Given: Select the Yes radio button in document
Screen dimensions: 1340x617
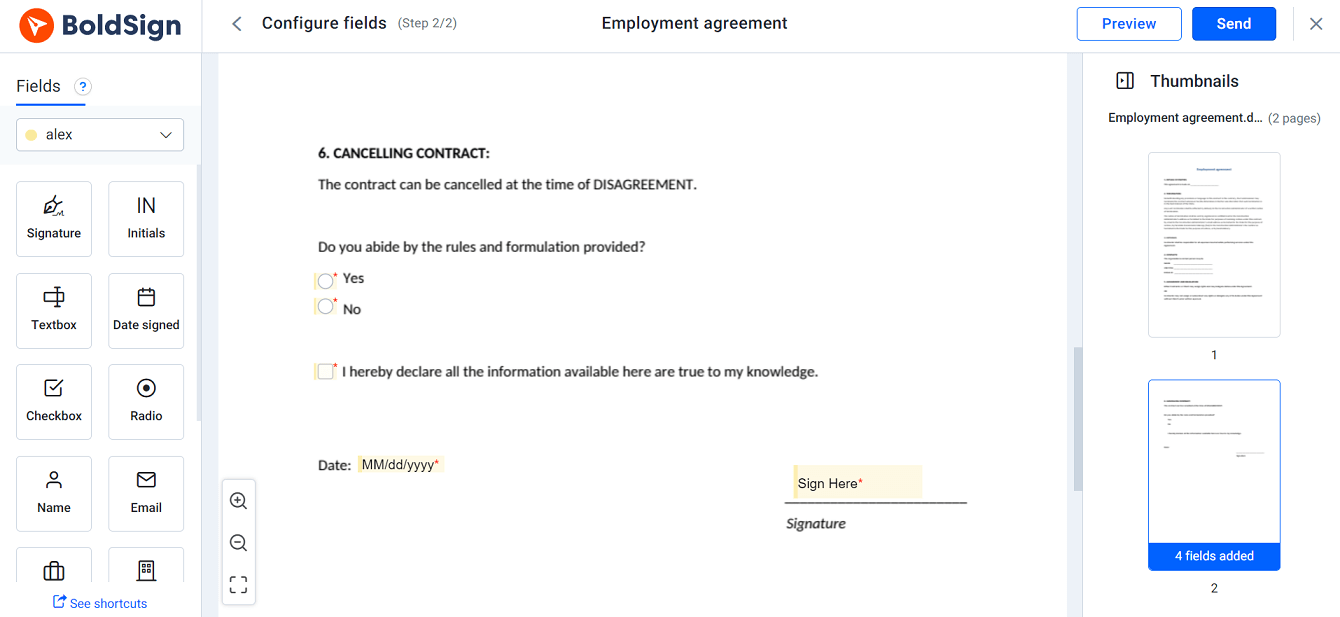Looking at the screenshot, I should 325,281.
